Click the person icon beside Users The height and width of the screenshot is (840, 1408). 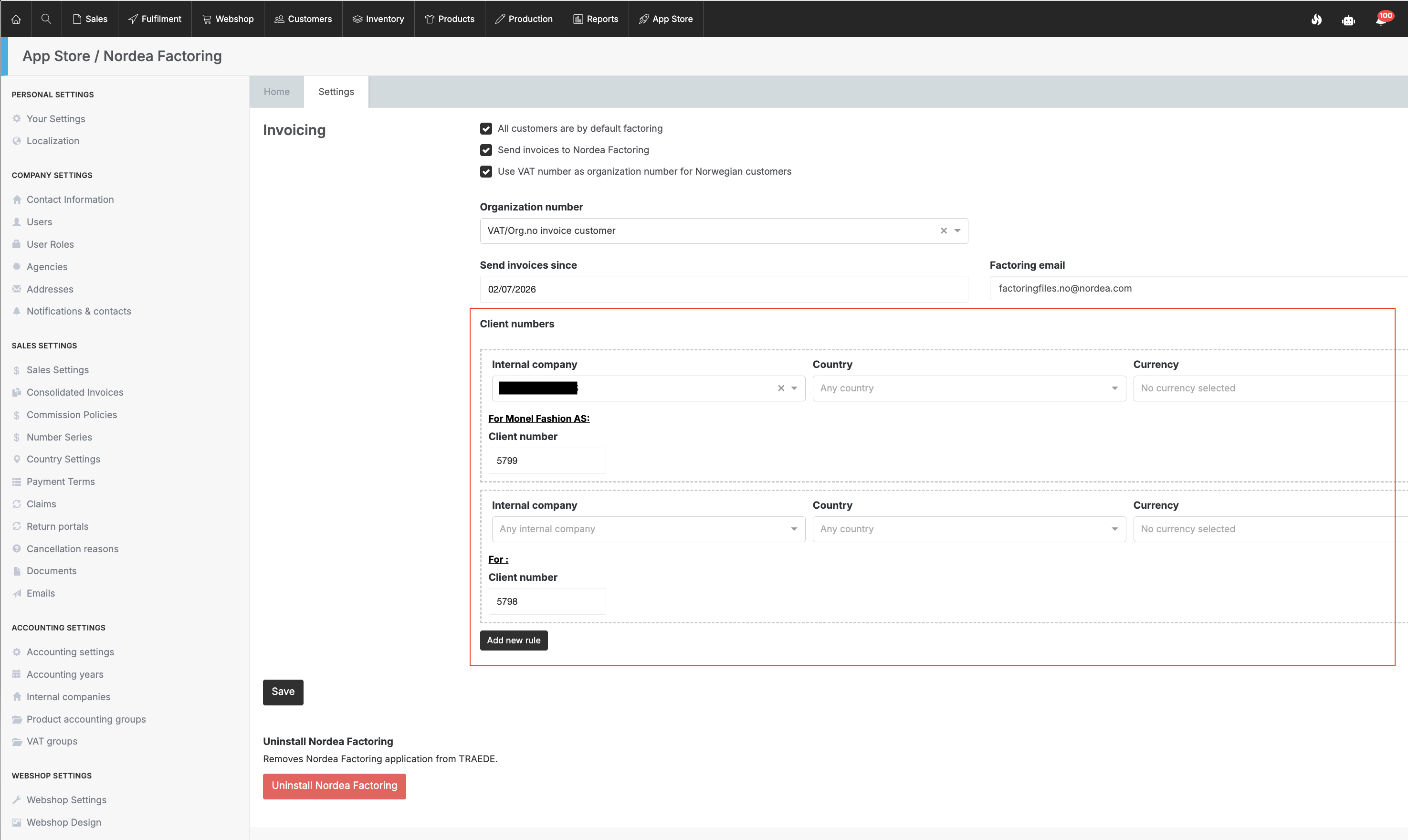pyautogui.click(x=17, y=222)
